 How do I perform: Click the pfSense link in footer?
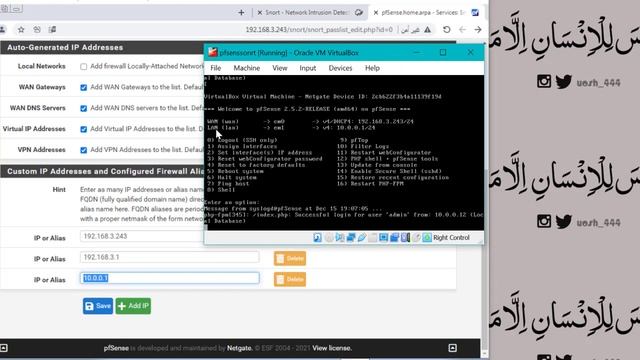click(x=116, y=348)
